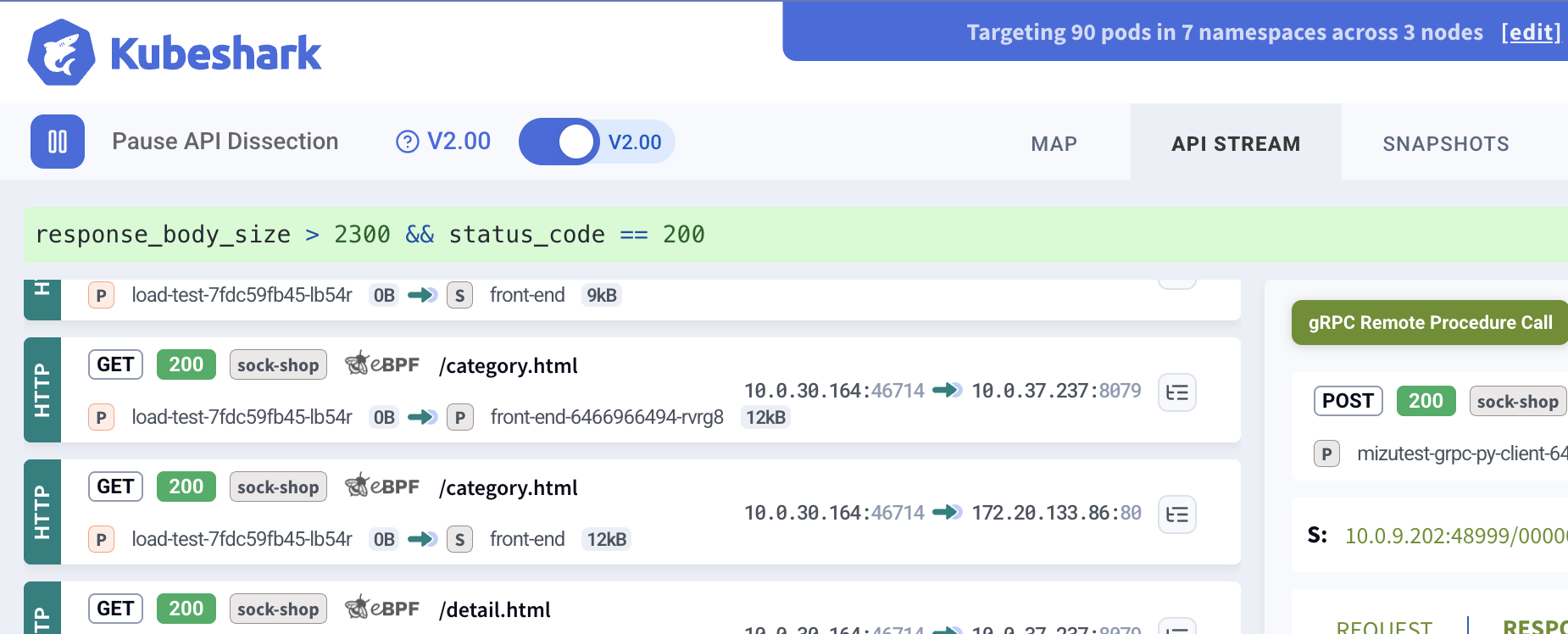
Task: Click the gRPC Remote Procedure Call button
Action: pyautogui.click(x=1430, y=323)
